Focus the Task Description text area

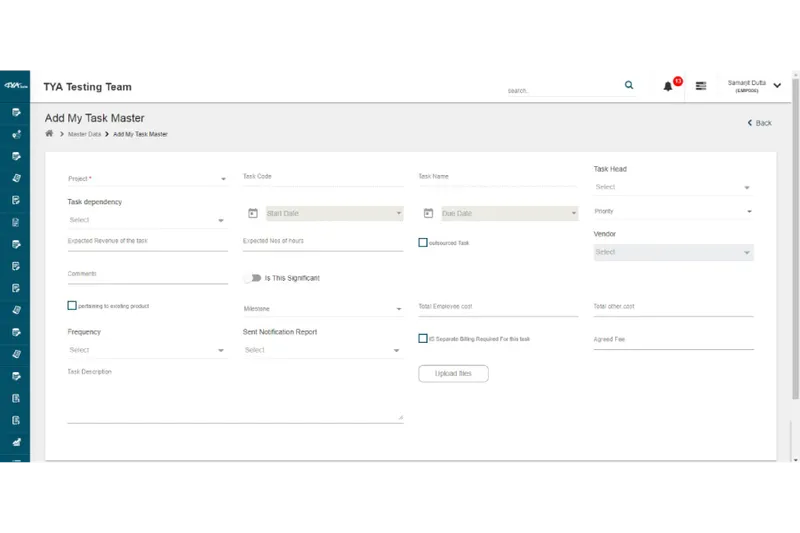(x=235, y=398)
